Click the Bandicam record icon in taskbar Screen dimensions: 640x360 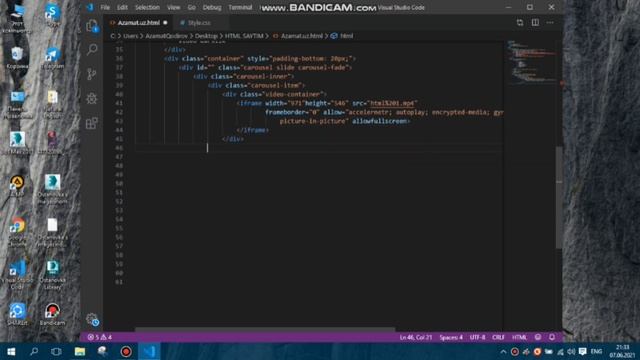[x=126, y=351]
